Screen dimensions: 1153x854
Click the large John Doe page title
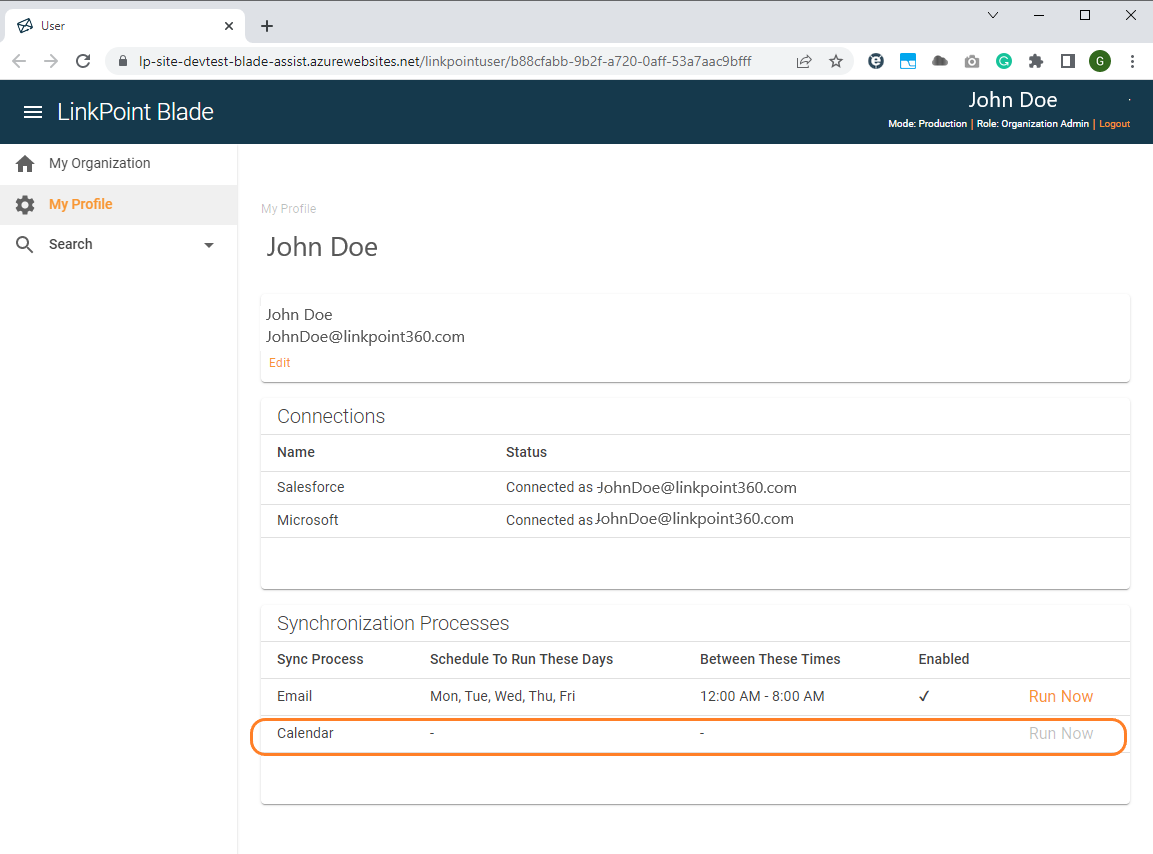tap(322, 247)
